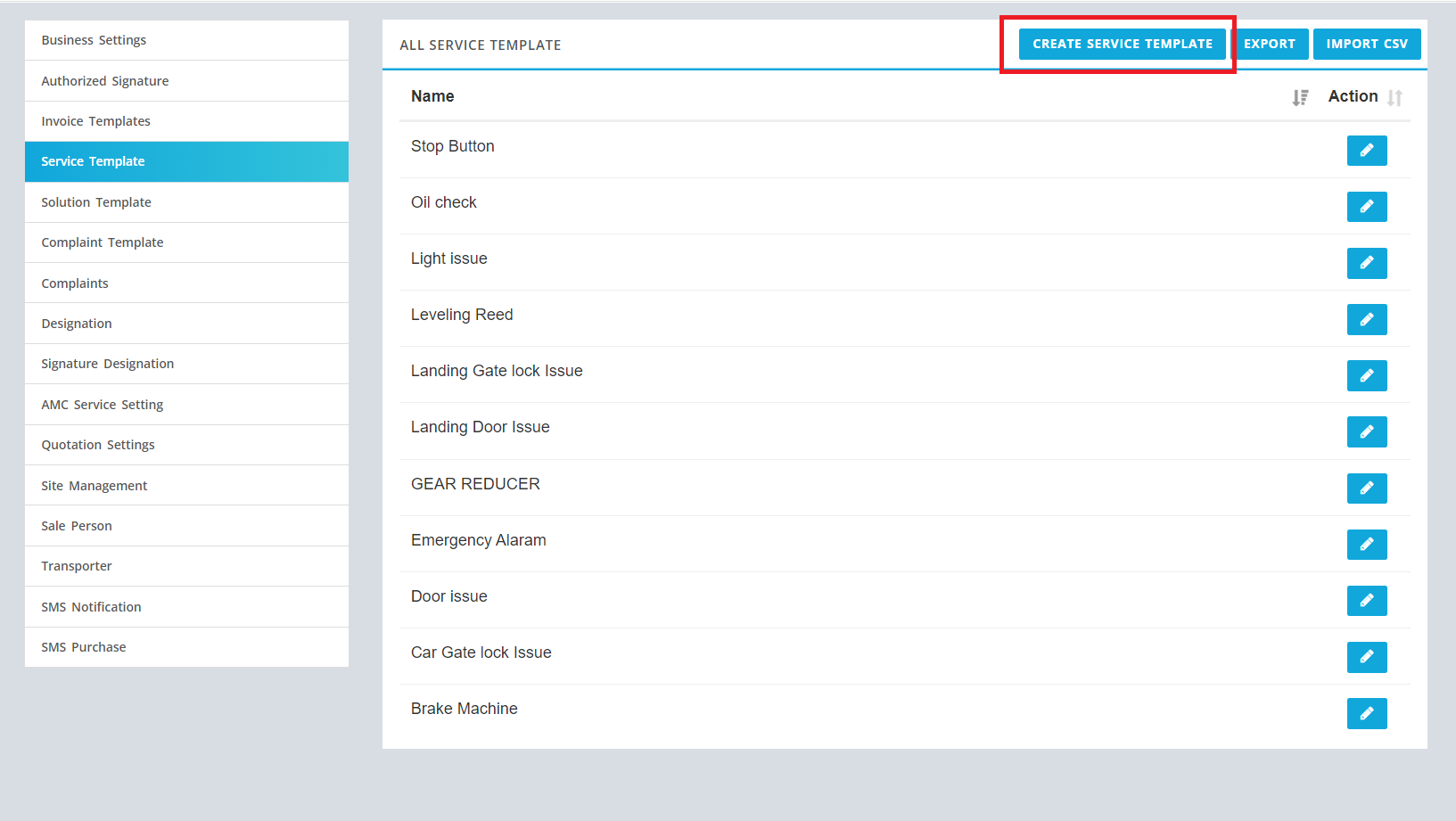Screen dimensions: 1456x821
Task: Open Complaint Template page
Action: 186,242
